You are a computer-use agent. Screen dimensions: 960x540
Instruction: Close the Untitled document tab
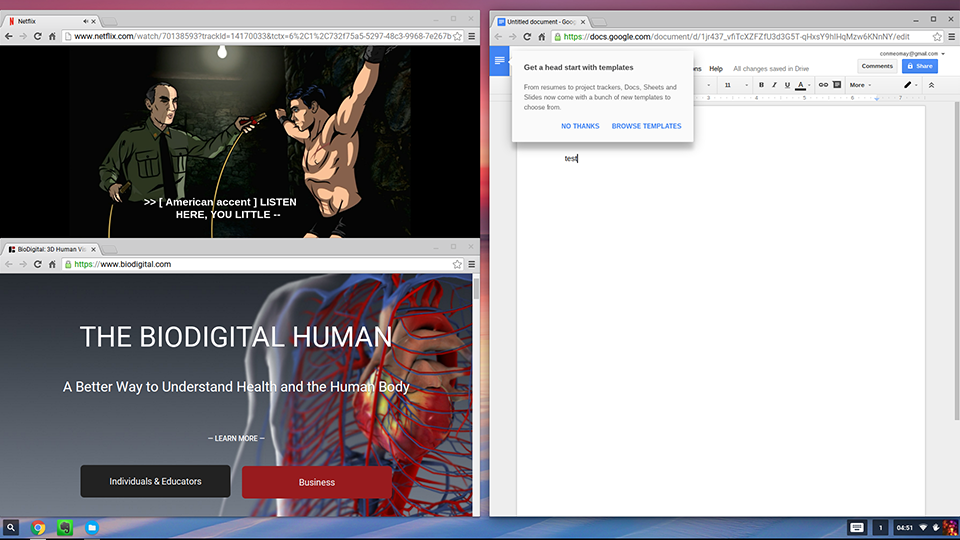(583, 22)
